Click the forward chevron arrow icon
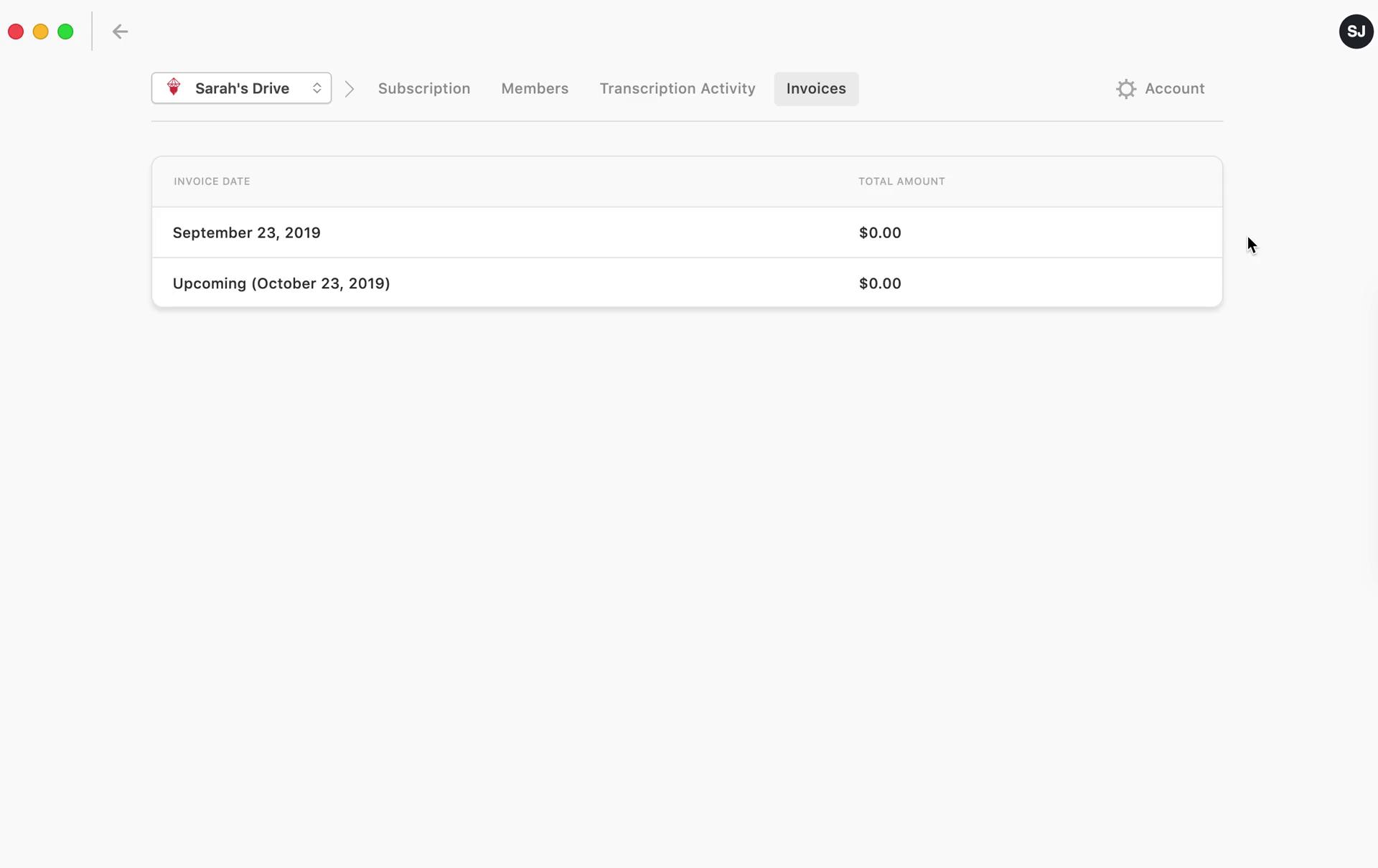This screenshot has height=868, width=1378. [x=350, y=89]
